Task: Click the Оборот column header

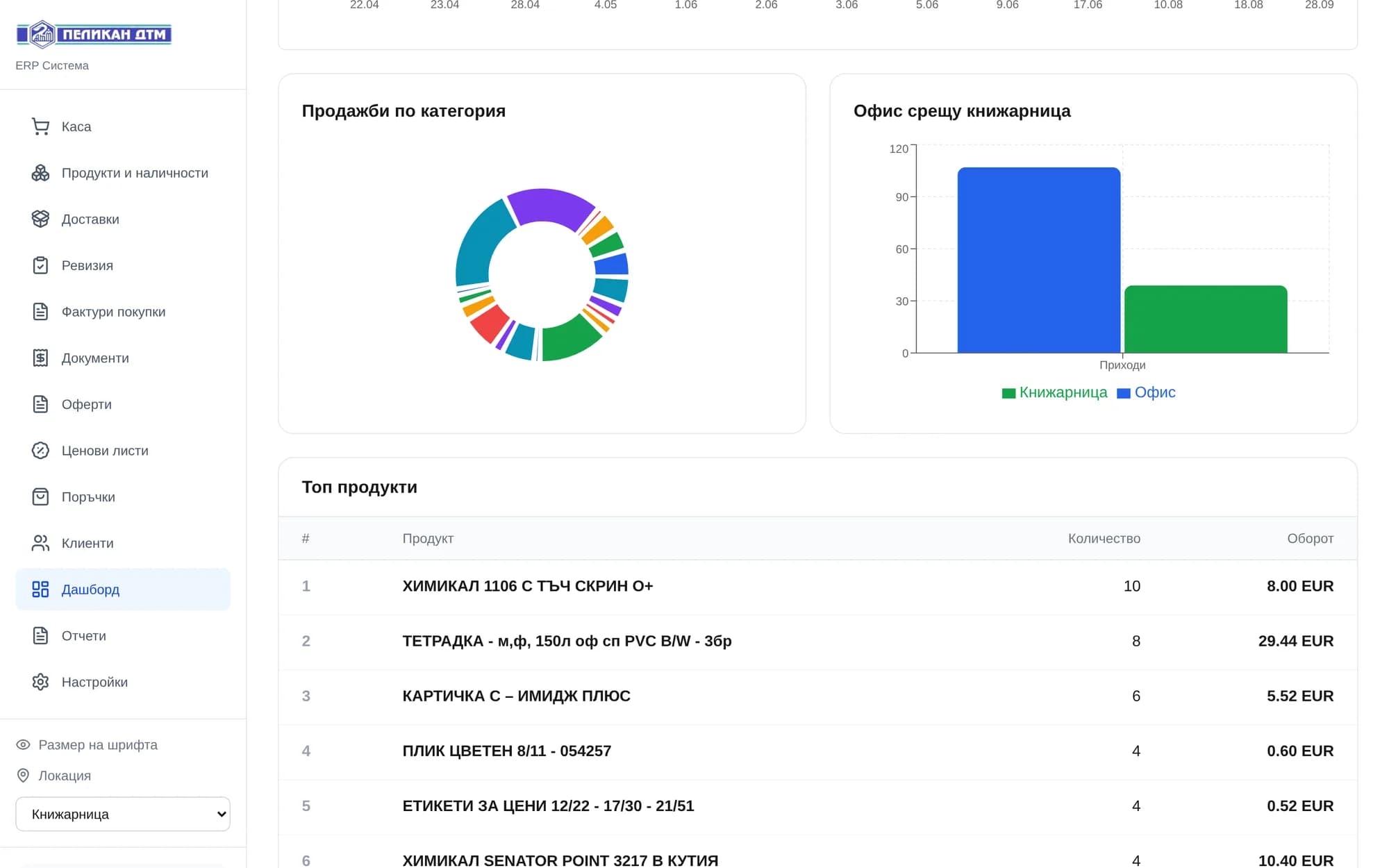Action: 1310,538
